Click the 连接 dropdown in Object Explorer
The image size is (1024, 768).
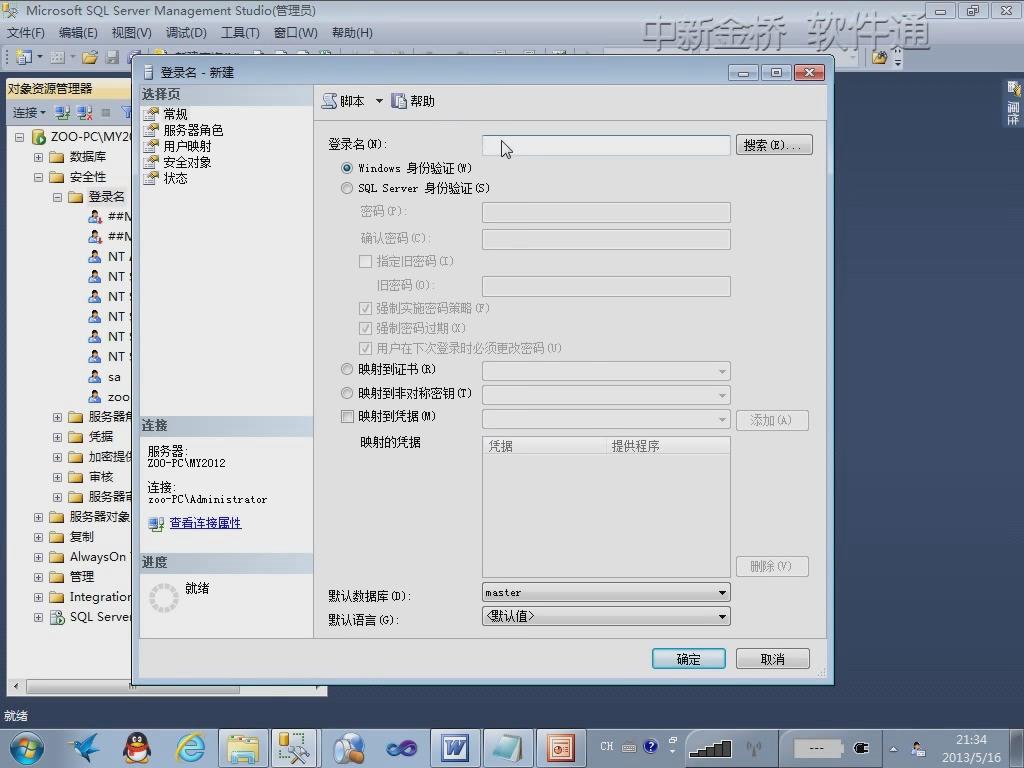[29, 113]
